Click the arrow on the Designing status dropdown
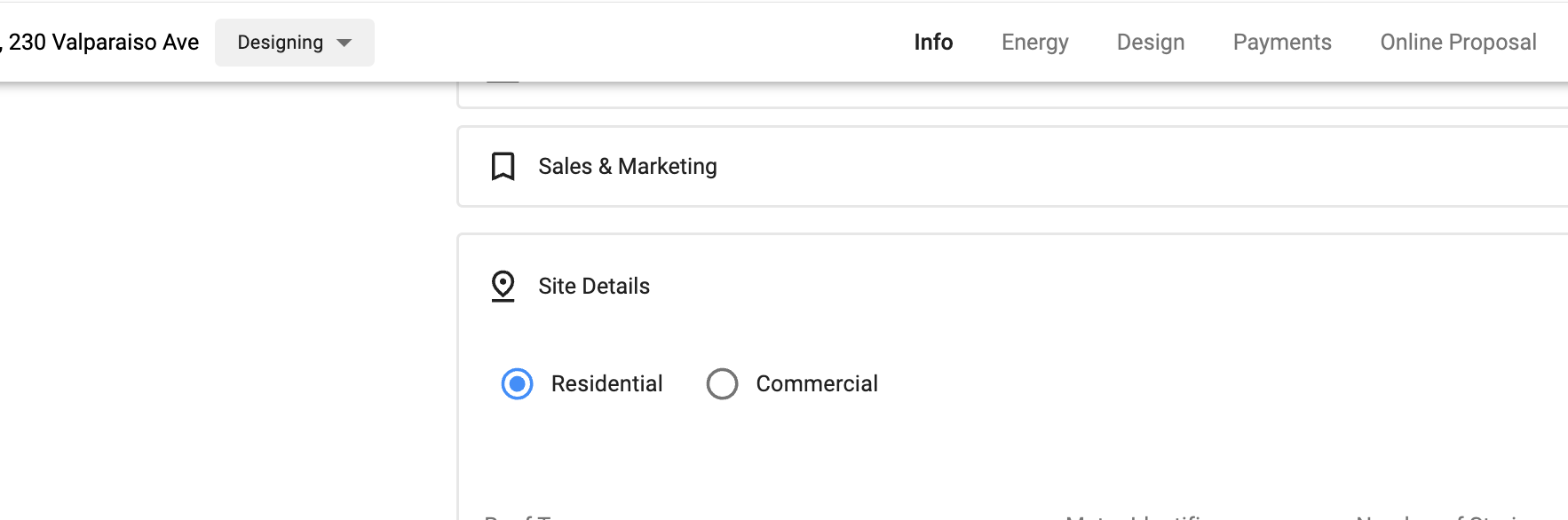This screenshot has height=520, width=1568. tap(344, 43)
